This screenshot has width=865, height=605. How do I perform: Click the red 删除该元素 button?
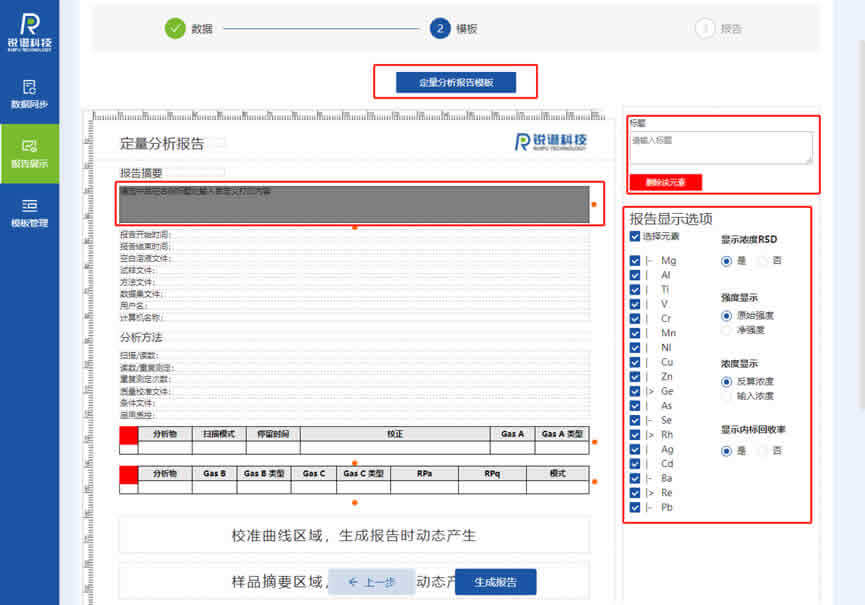665,182
